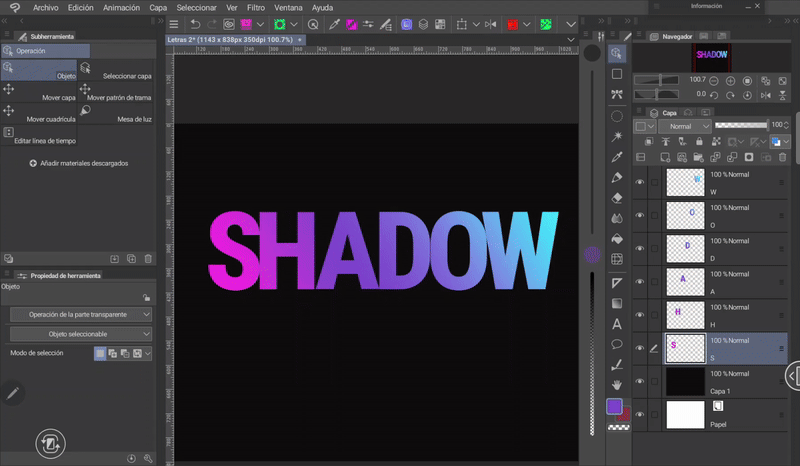
Task: Click the purple main color swatch
Action: pos(614,407)
